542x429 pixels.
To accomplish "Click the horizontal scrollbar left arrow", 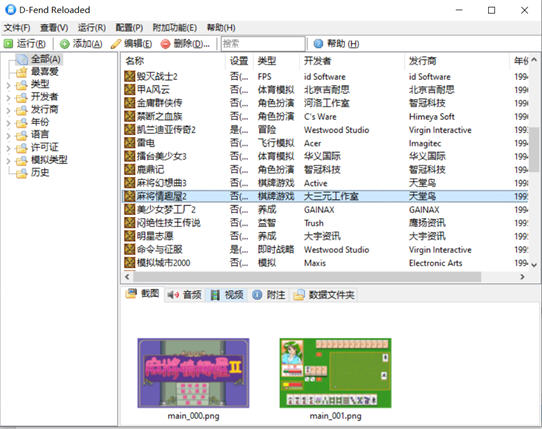I will click(127, 277).
